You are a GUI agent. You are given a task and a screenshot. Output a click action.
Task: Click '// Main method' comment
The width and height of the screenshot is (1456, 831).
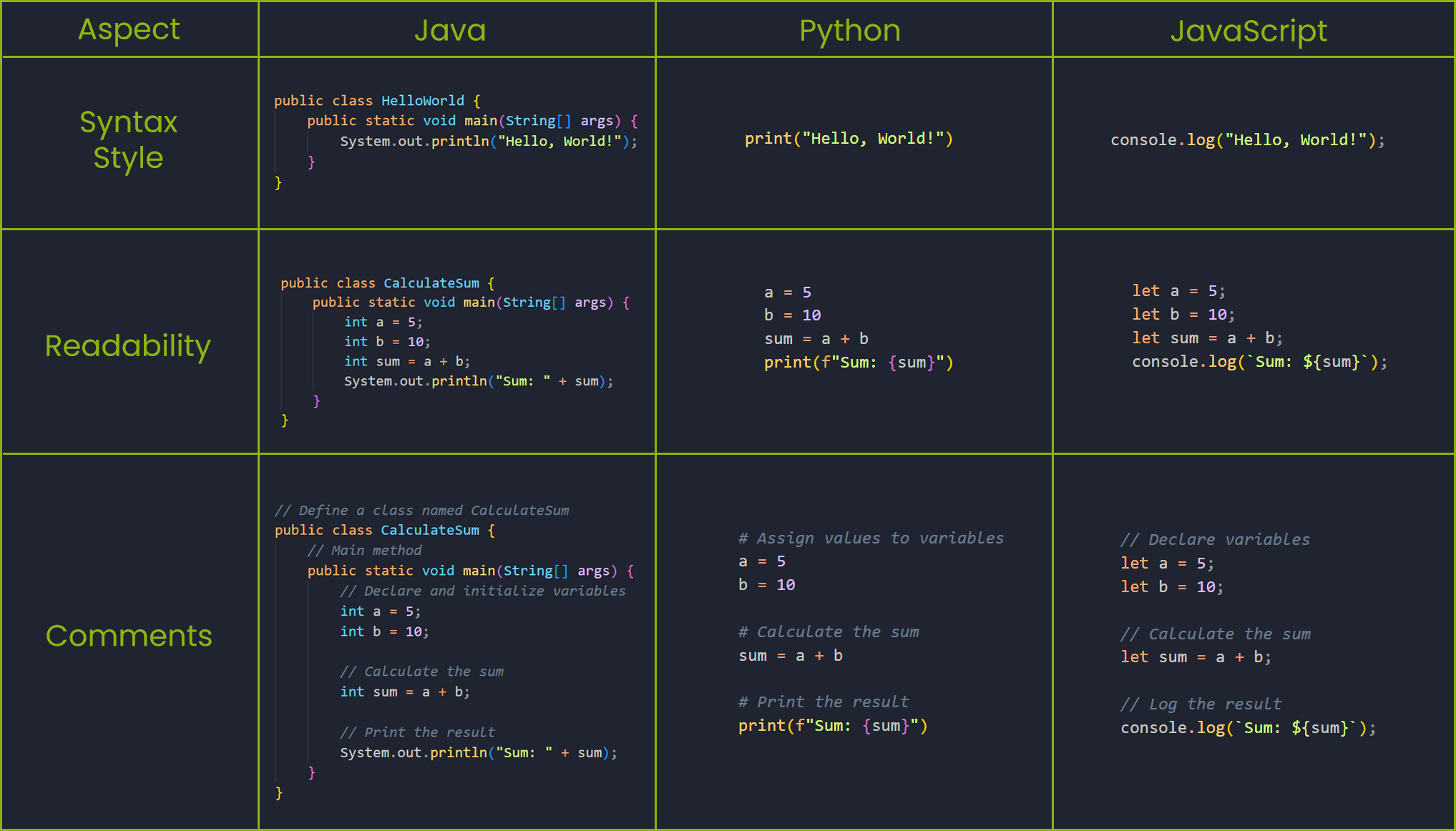(x=365, y=551)
